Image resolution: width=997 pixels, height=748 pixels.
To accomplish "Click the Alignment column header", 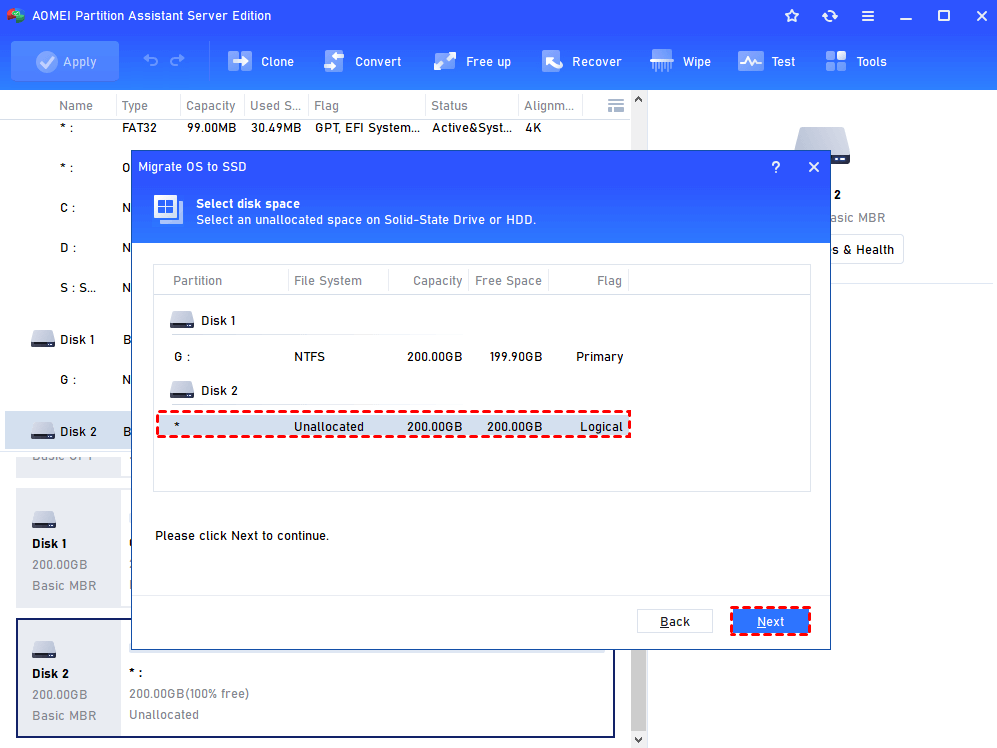I will coord(549,106).
